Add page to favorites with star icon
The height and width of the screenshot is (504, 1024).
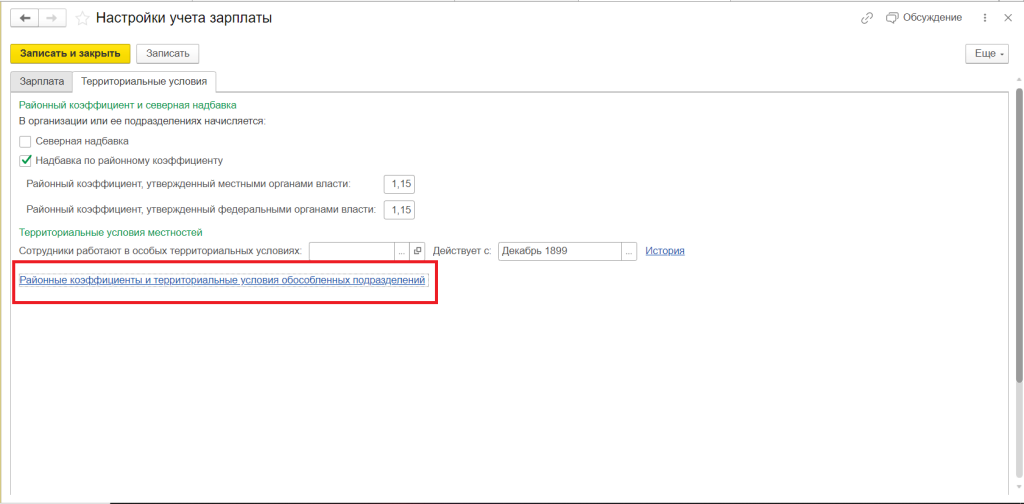pyautogui.click(x=82, y=18)
